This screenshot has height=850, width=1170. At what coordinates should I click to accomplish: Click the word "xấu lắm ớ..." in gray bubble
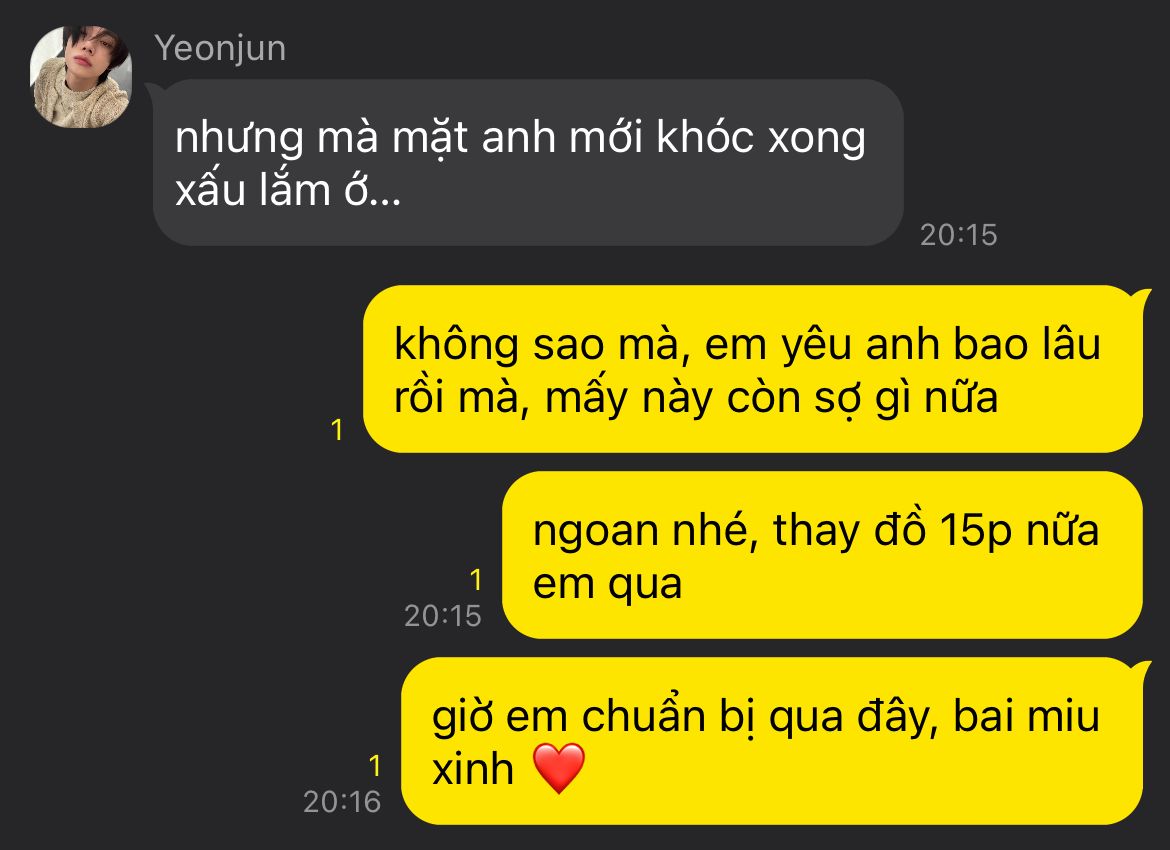click(x=288, y=190)
